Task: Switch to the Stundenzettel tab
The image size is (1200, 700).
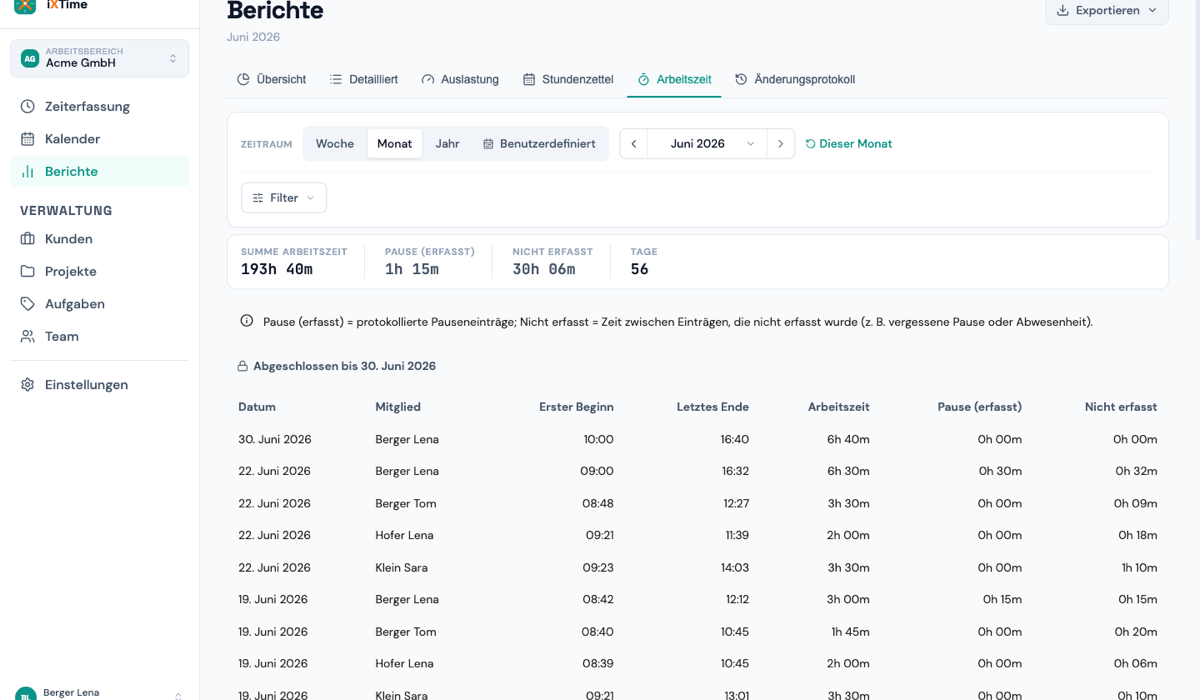Action: coord(568,79)
